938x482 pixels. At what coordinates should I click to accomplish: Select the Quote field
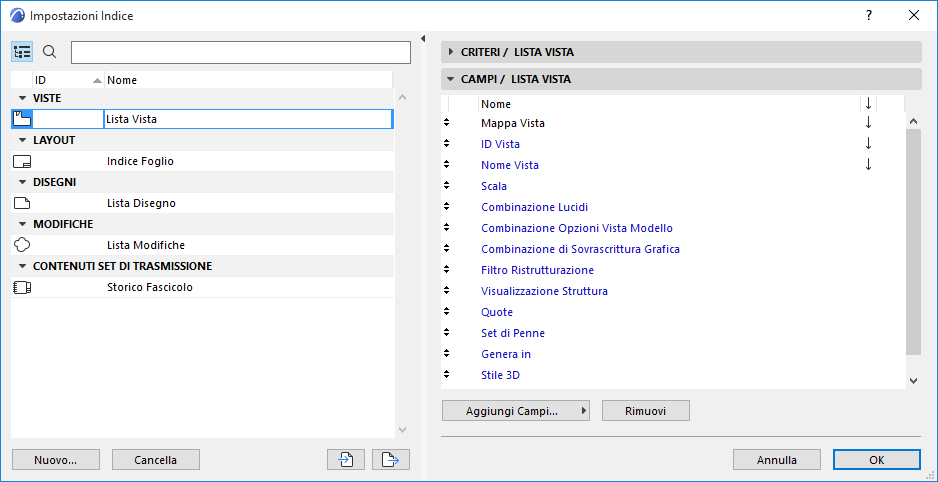497,312
